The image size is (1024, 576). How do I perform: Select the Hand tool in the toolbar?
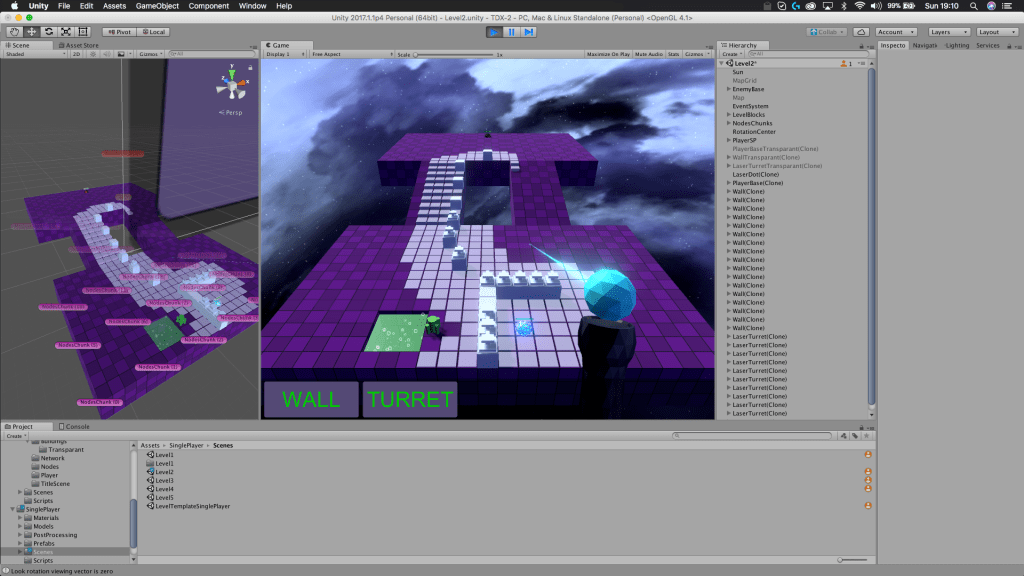[x=13, y=32]
